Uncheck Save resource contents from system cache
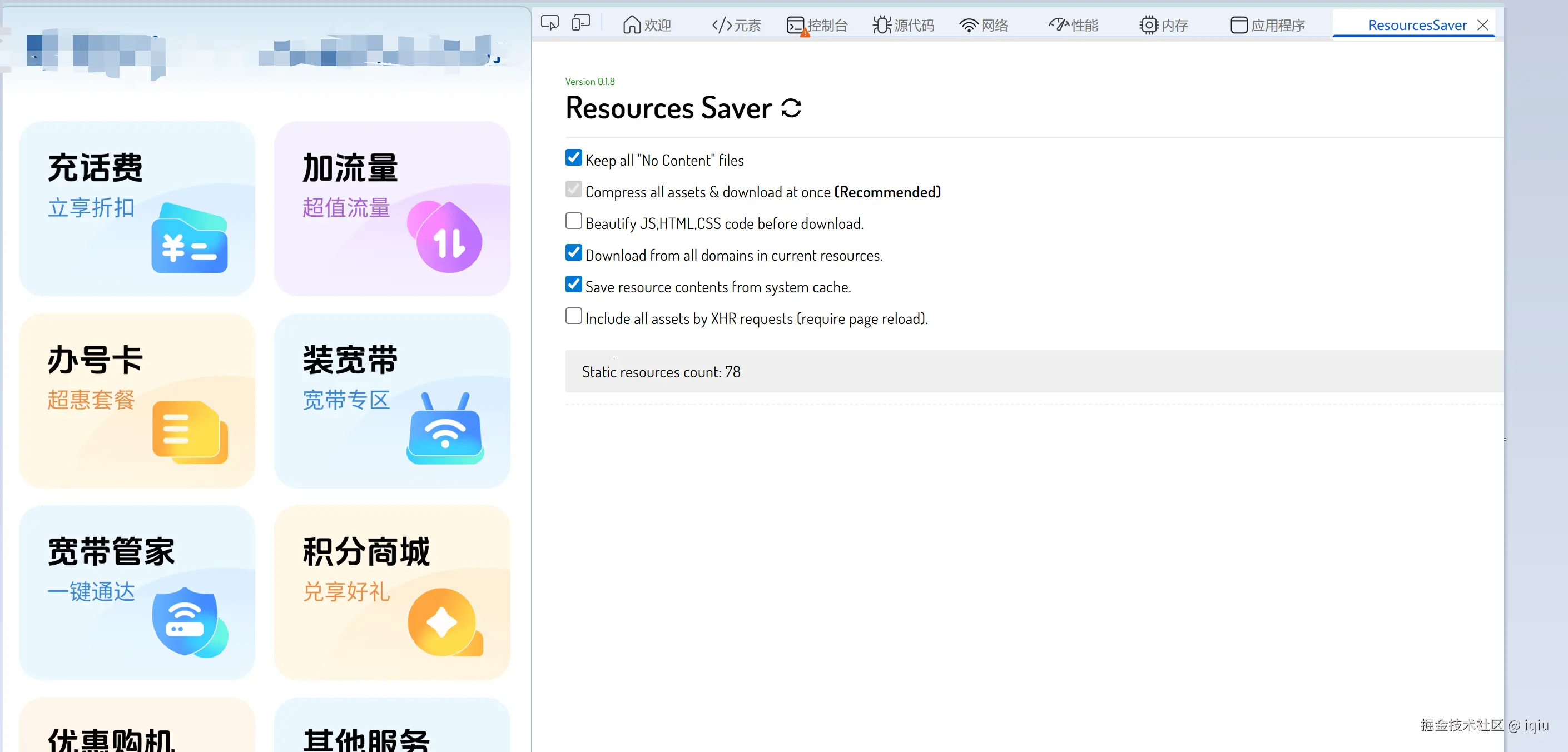The height and width of the screenshot is (752, 1568). click(x=573, y=285)
